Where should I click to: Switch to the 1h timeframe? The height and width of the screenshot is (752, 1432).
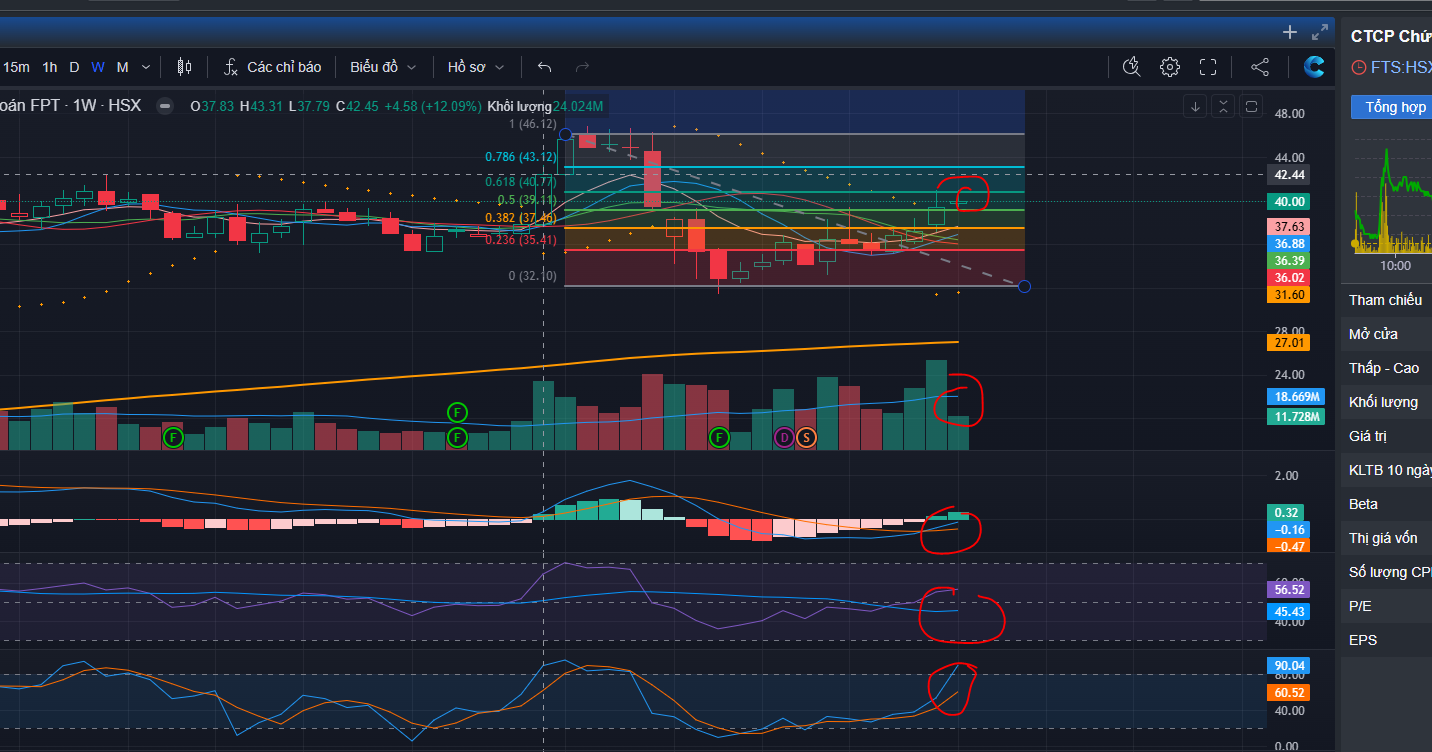click(49, 67)
